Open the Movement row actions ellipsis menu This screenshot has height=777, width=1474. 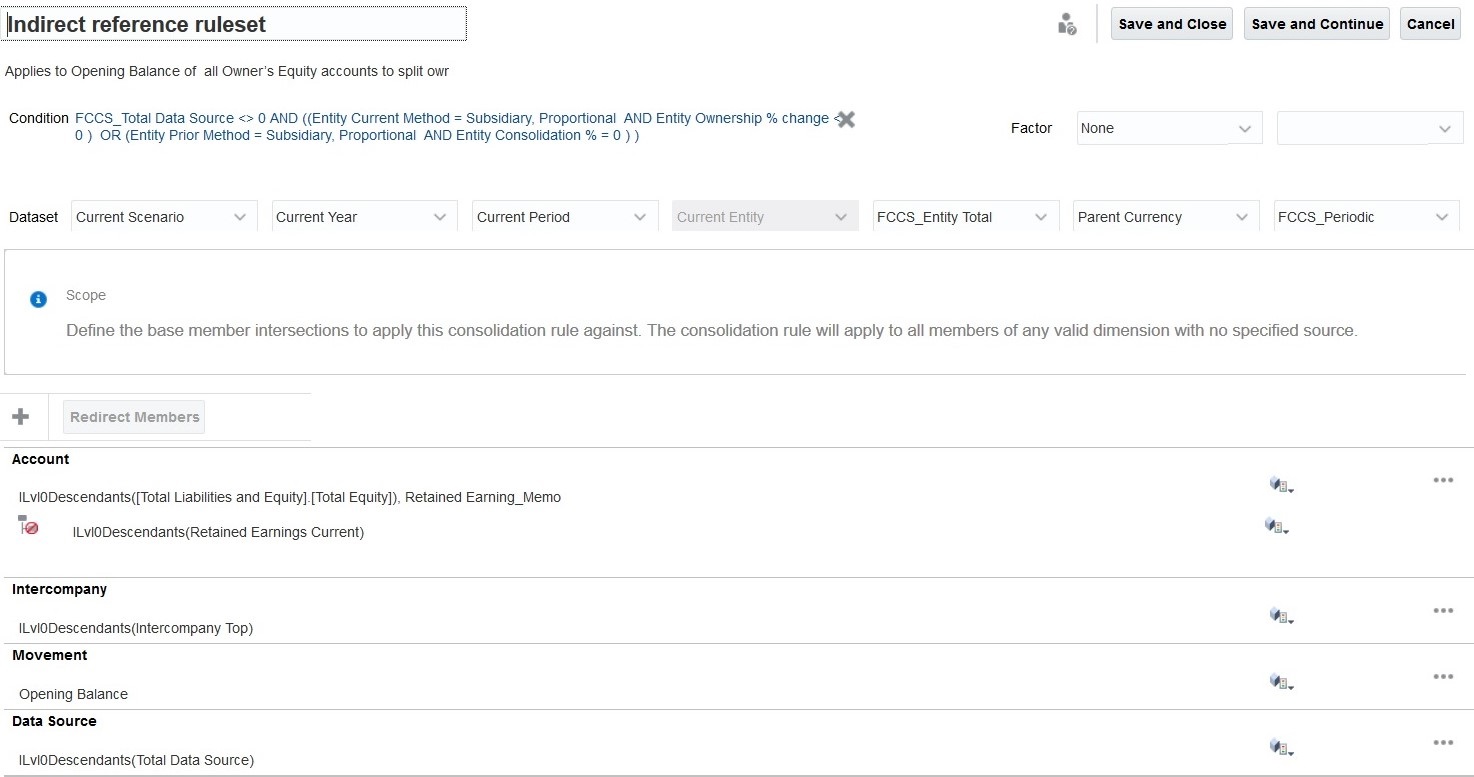[x=1442, y=677]
